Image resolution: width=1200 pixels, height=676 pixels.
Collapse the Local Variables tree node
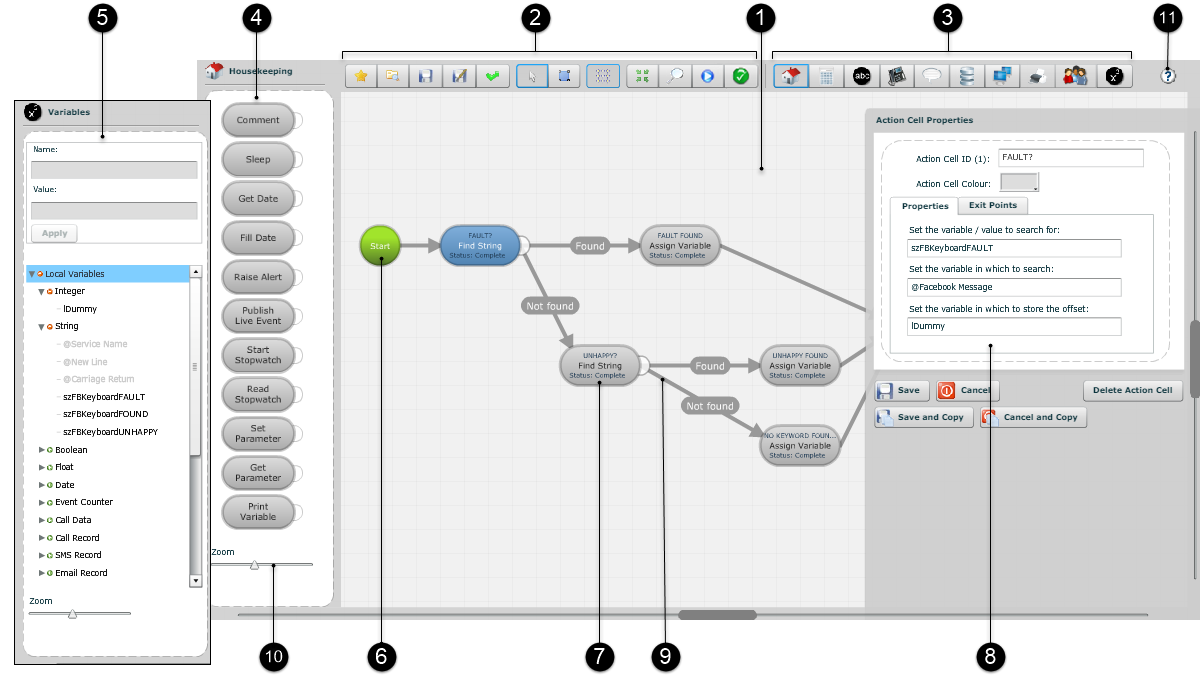[32, 274]
